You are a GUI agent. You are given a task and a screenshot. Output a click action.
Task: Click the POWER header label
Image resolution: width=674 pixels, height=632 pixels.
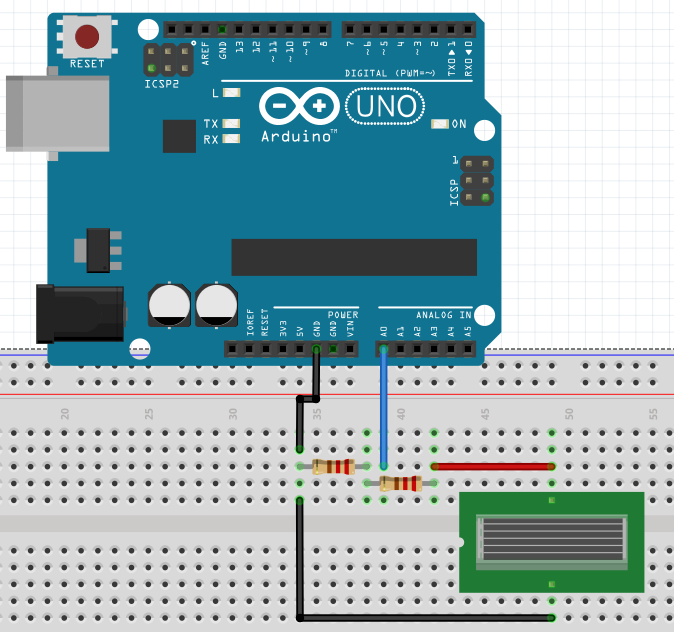pos(343,315)
